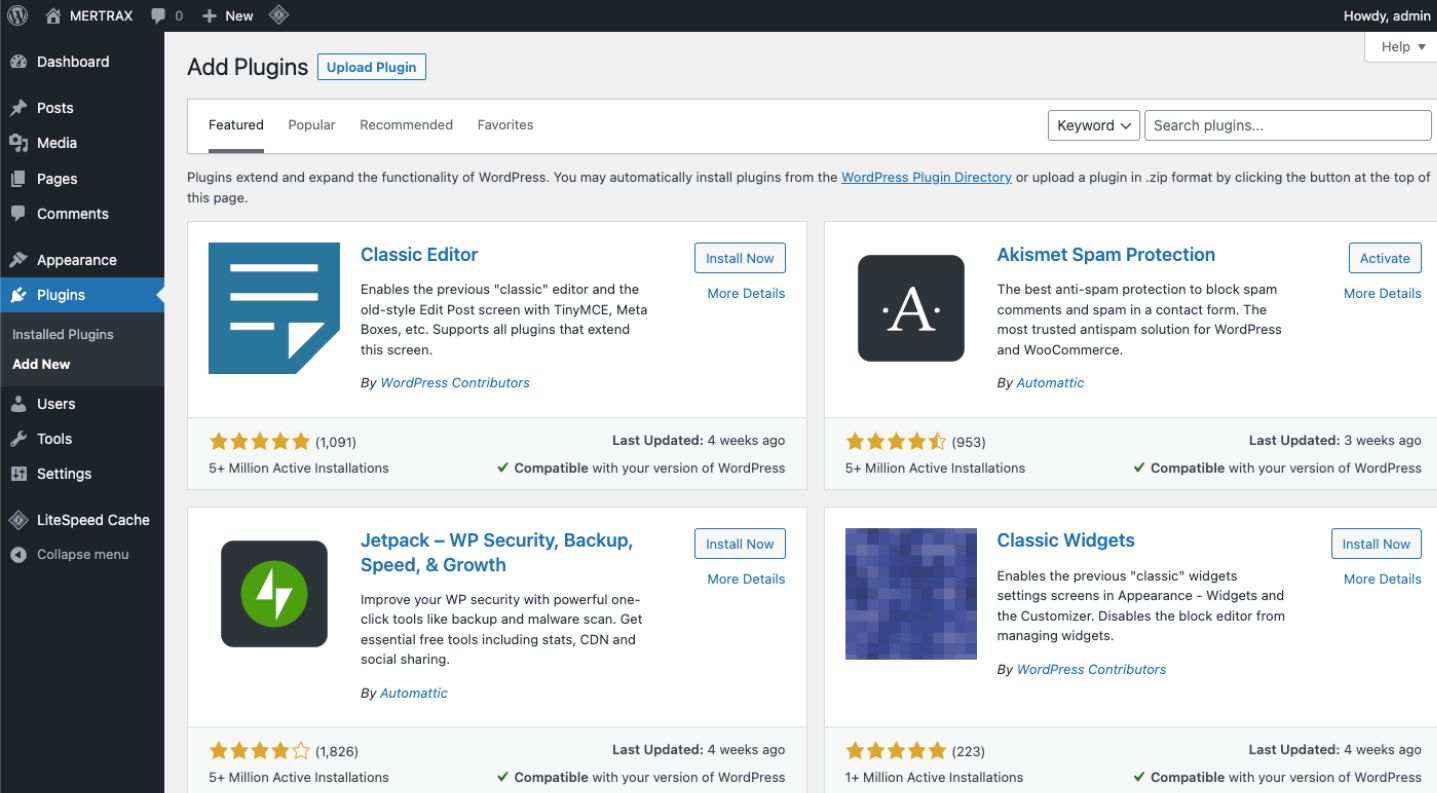Image resolution: width=1437 pixels, height=793 pixels.
Task: Open Installed Plugins submenu item
Action: (63, 334)
